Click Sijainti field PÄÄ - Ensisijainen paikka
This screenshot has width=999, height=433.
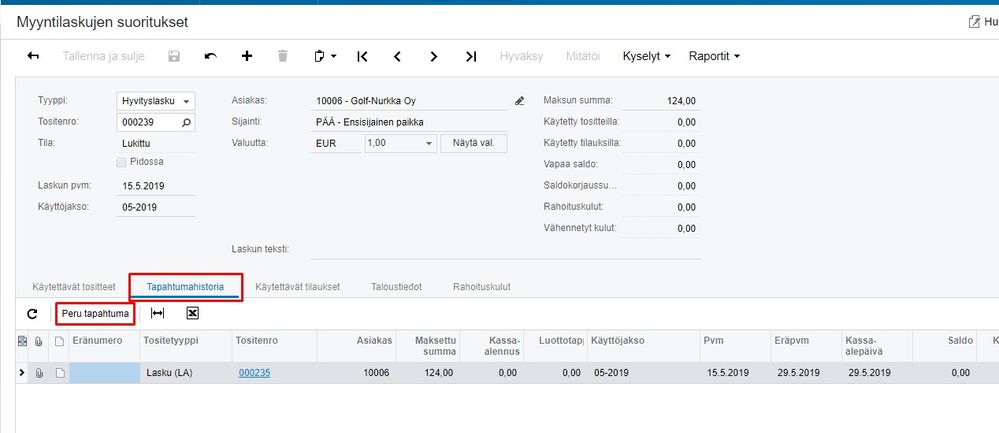point(409,122)
